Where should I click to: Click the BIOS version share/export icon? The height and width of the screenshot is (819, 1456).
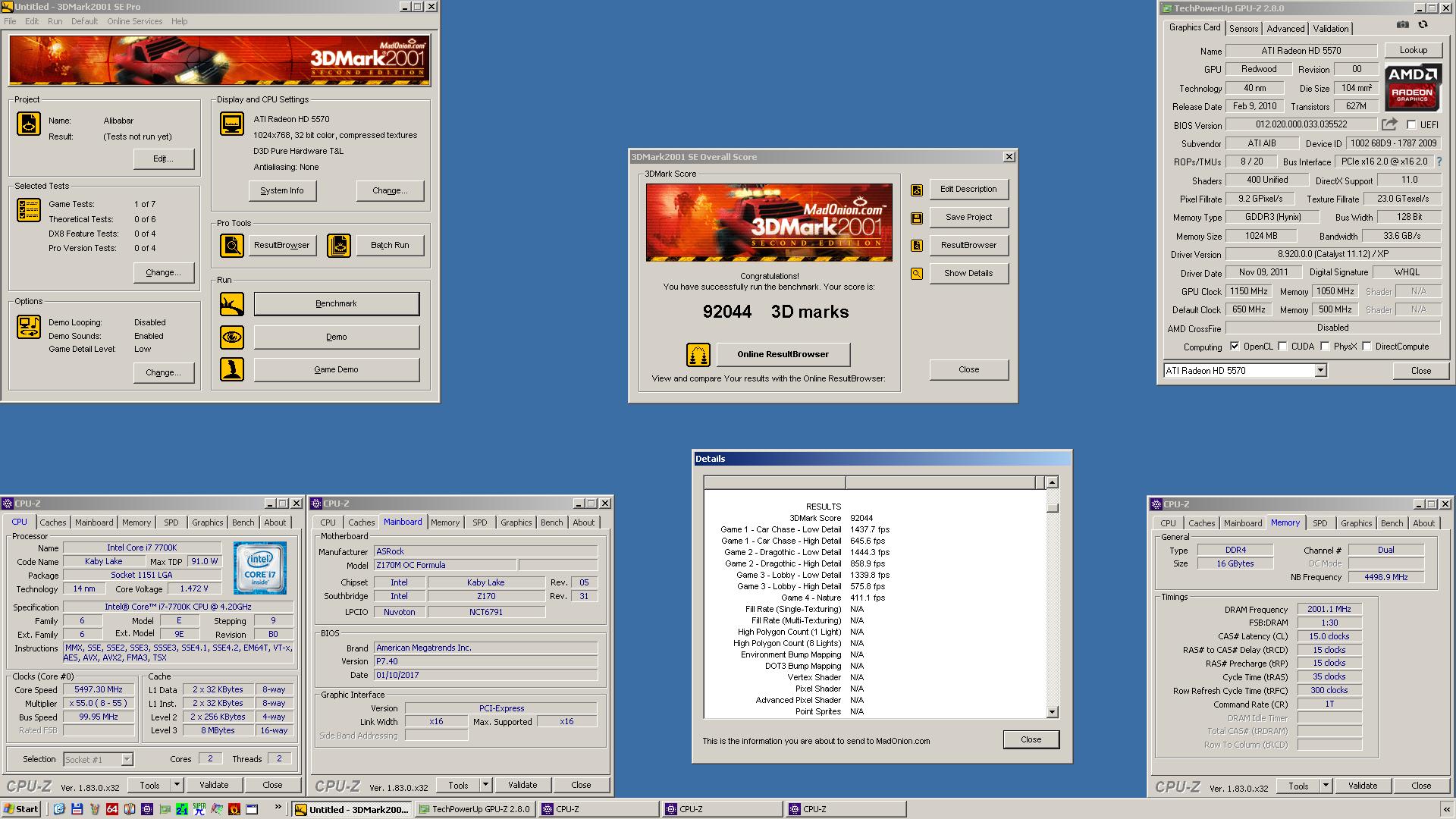(x=1389, y=124)
